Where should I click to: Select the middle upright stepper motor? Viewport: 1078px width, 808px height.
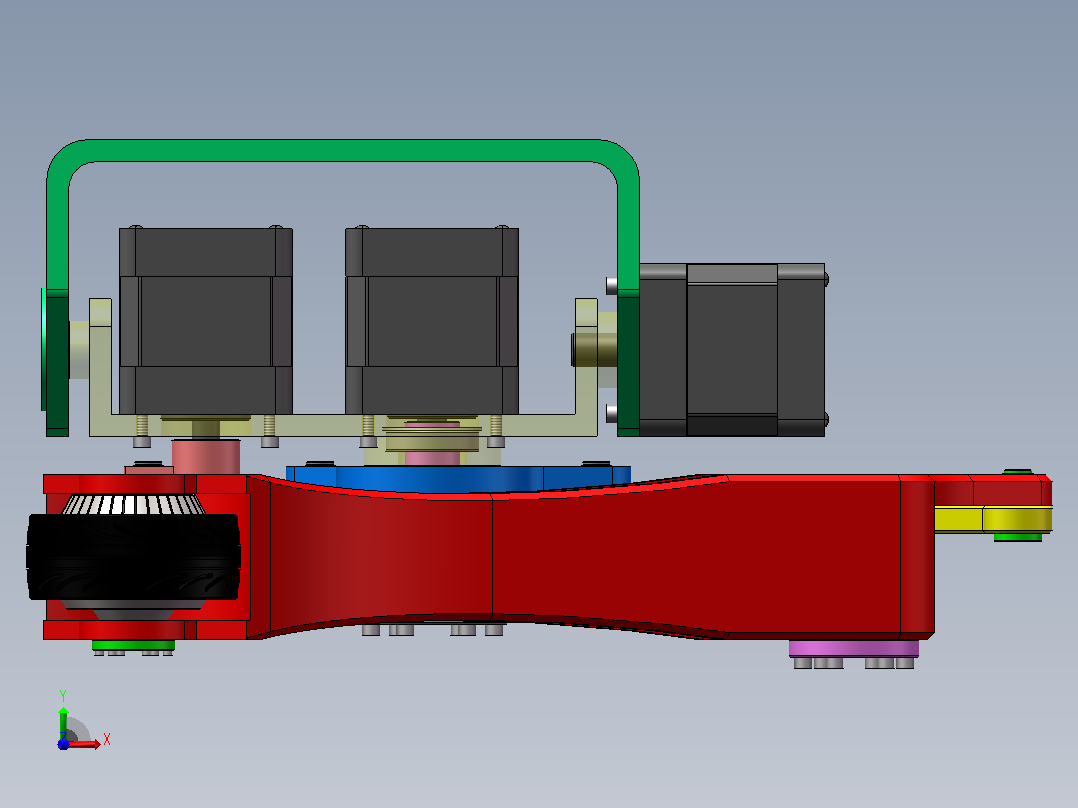[x=432, y=320]
